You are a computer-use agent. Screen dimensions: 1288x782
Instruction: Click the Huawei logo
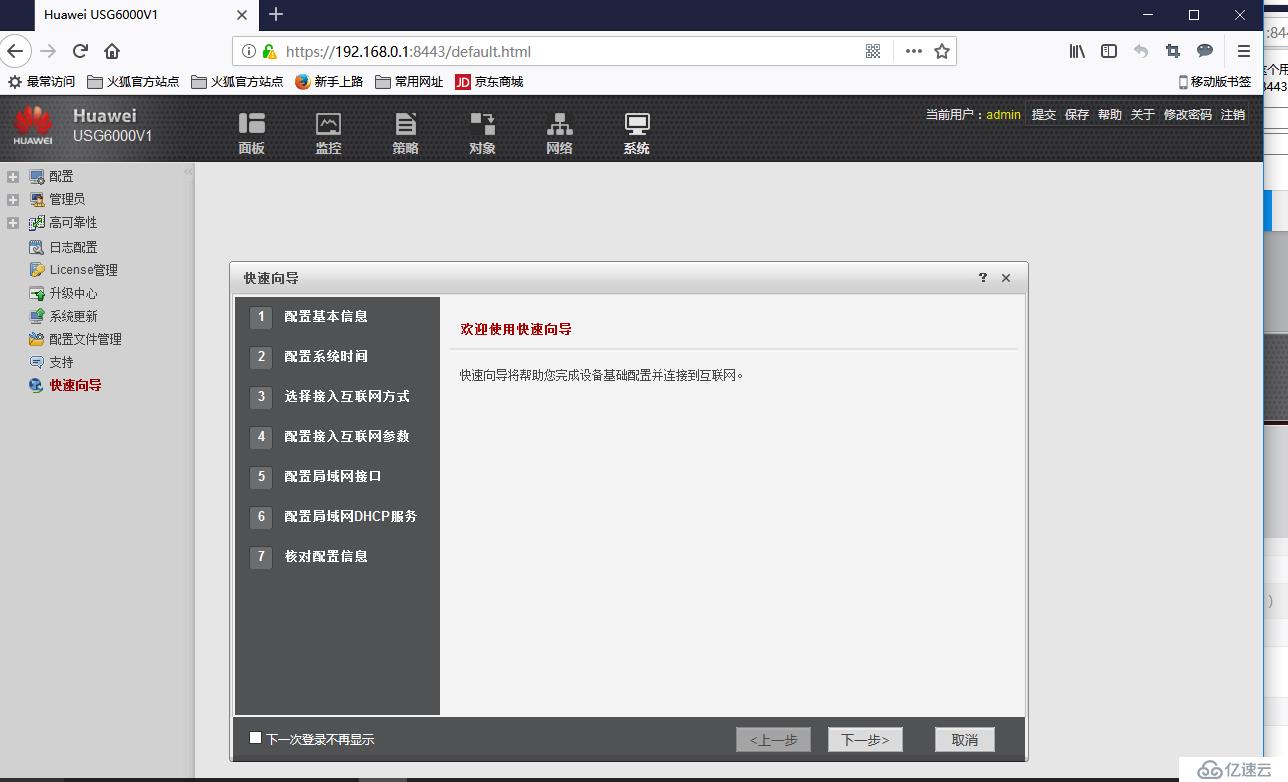tap(33, 127)
